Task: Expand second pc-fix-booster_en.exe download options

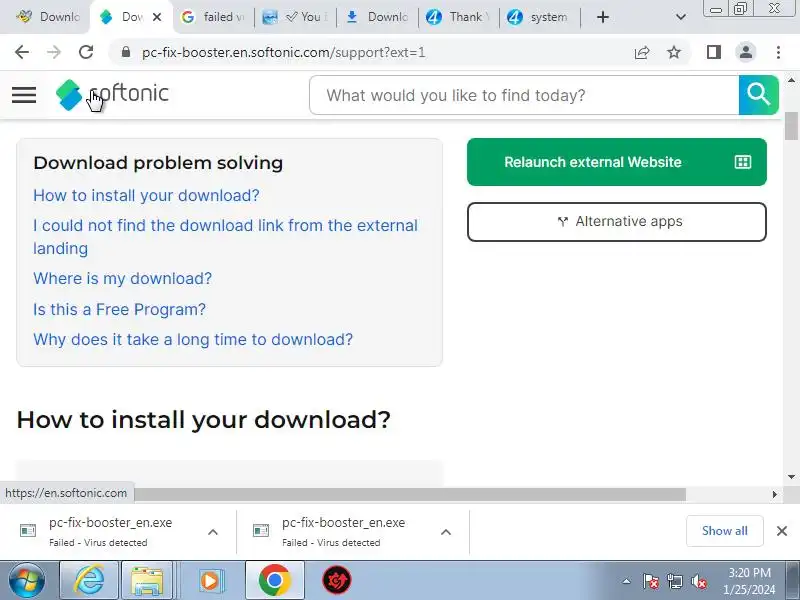Action: tap(445, 532)
